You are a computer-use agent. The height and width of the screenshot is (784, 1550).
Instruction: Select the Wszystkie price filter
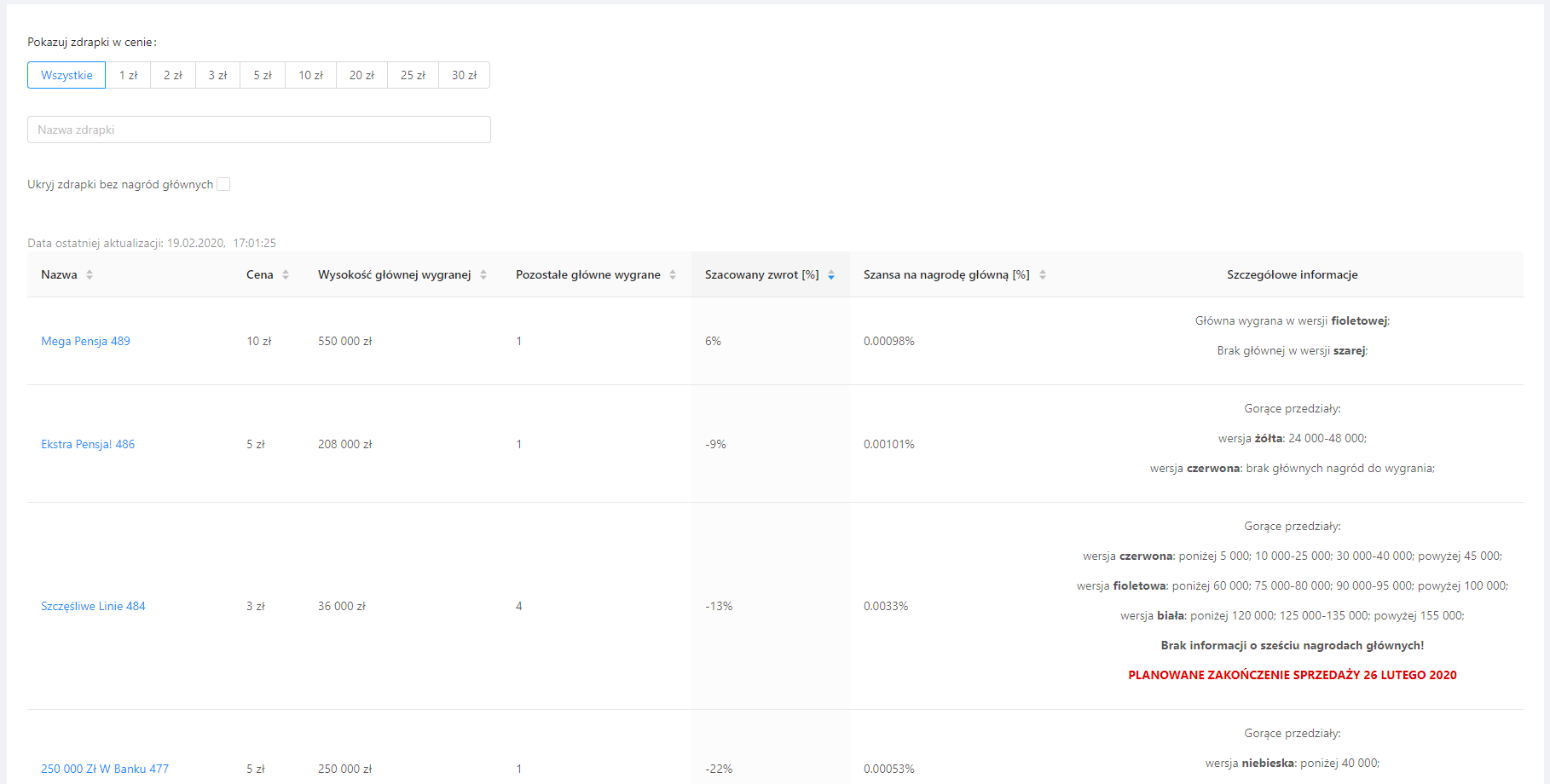(x=67, y=75)
